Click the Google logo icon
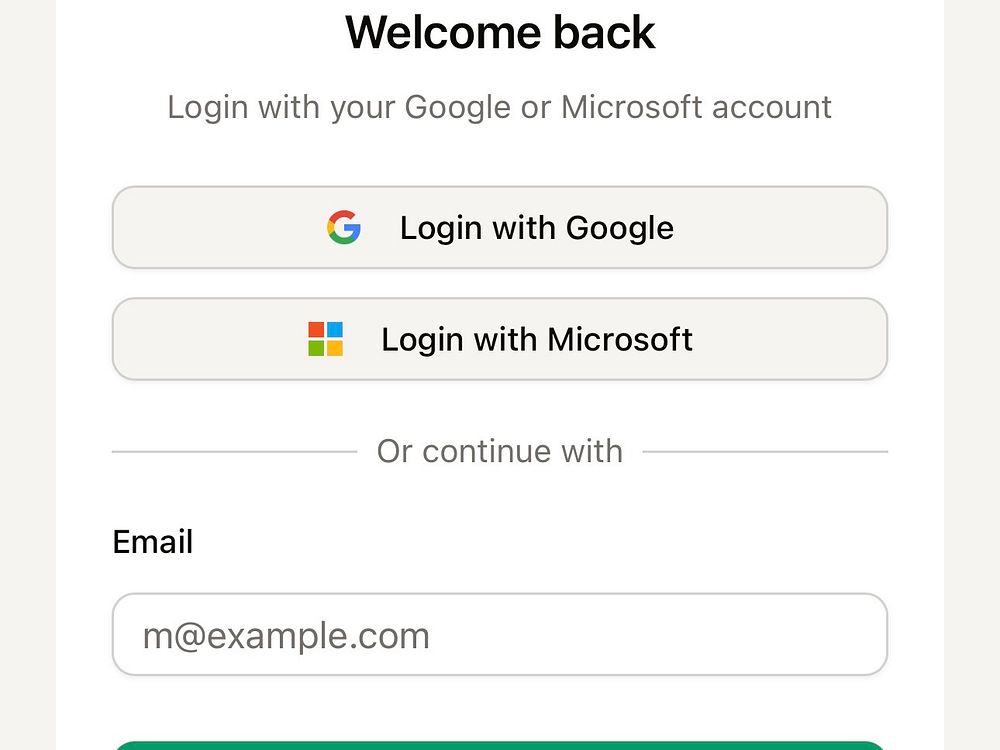 click(x=343, y=228)
